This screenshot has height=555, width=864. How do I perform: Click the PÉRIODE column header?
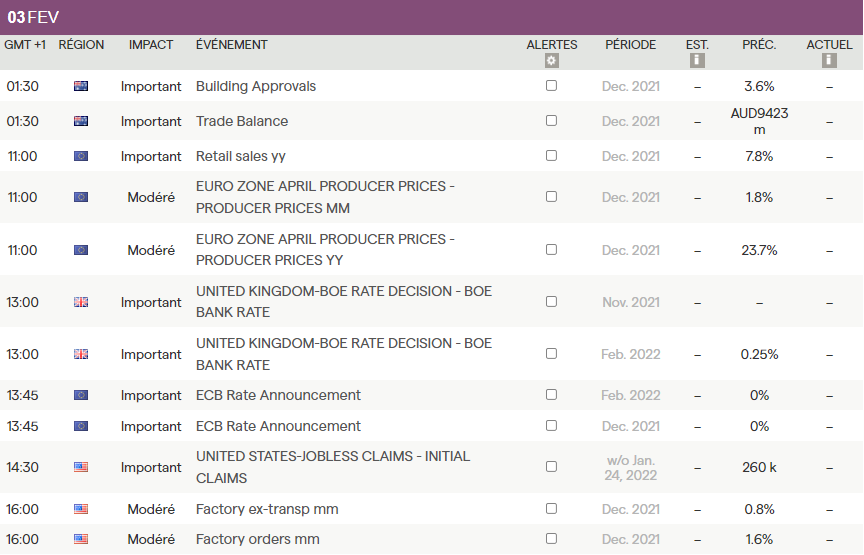tap(630, 45)
